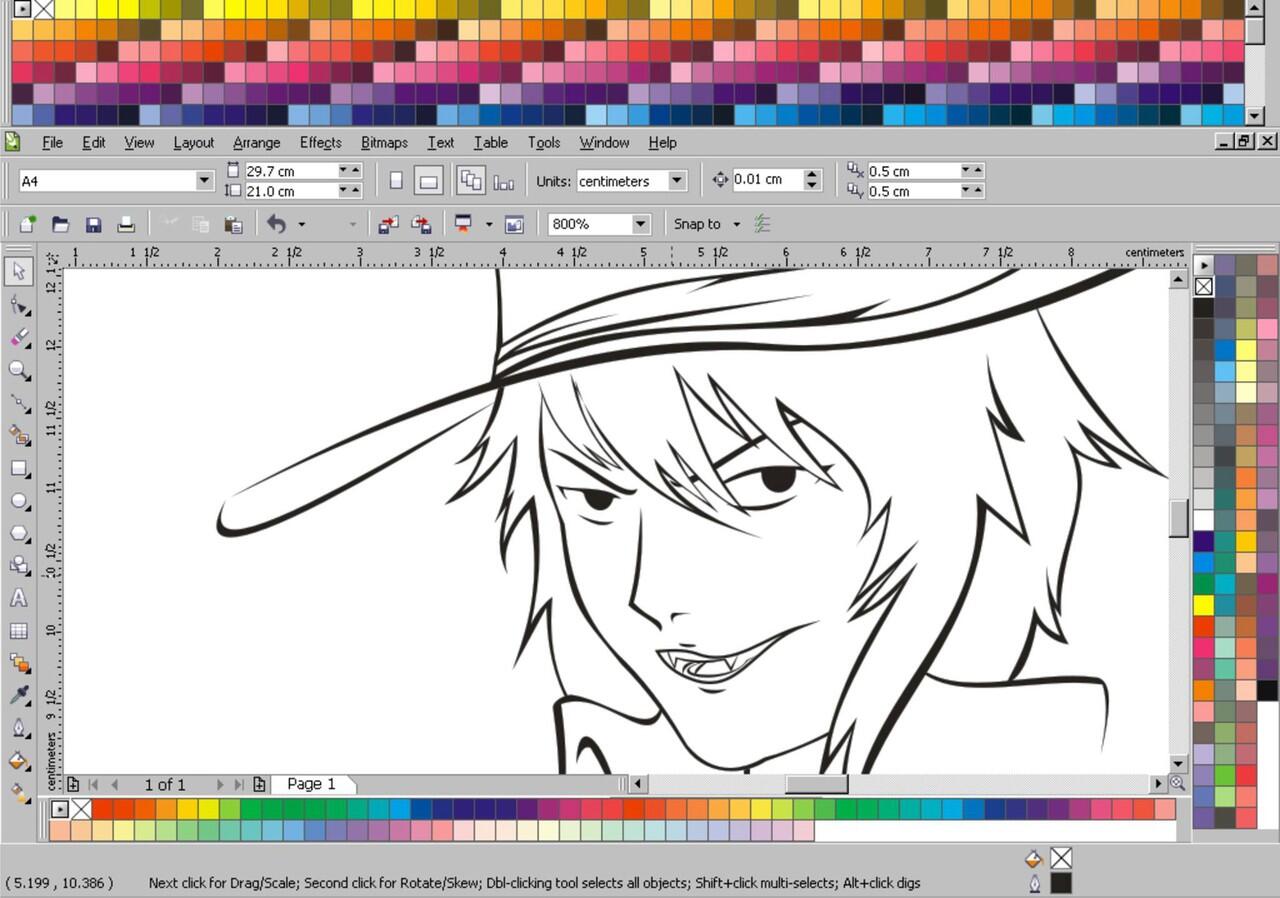Save the document with the floppy icon

pyautogui.click(x=93, y=224)
